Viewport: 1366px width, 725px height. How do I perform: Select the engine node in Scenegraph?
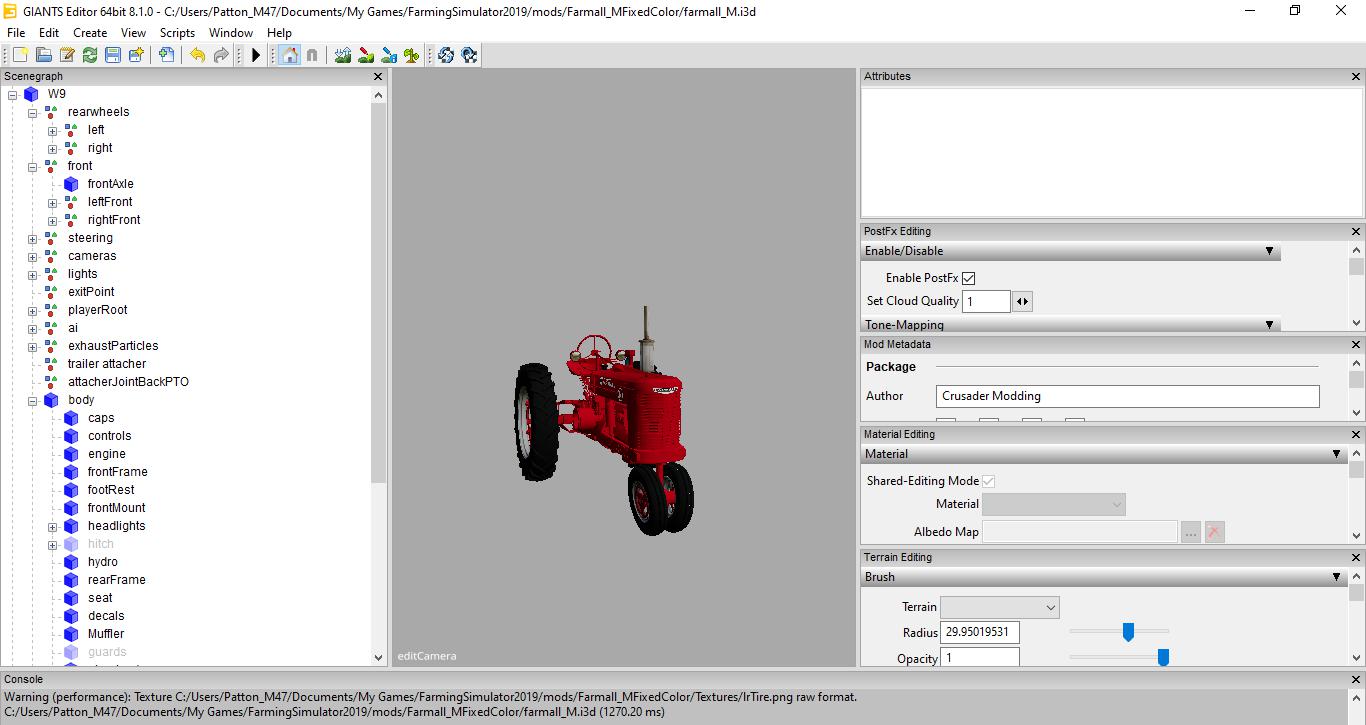pyautogui.click(x=106, y=454)
